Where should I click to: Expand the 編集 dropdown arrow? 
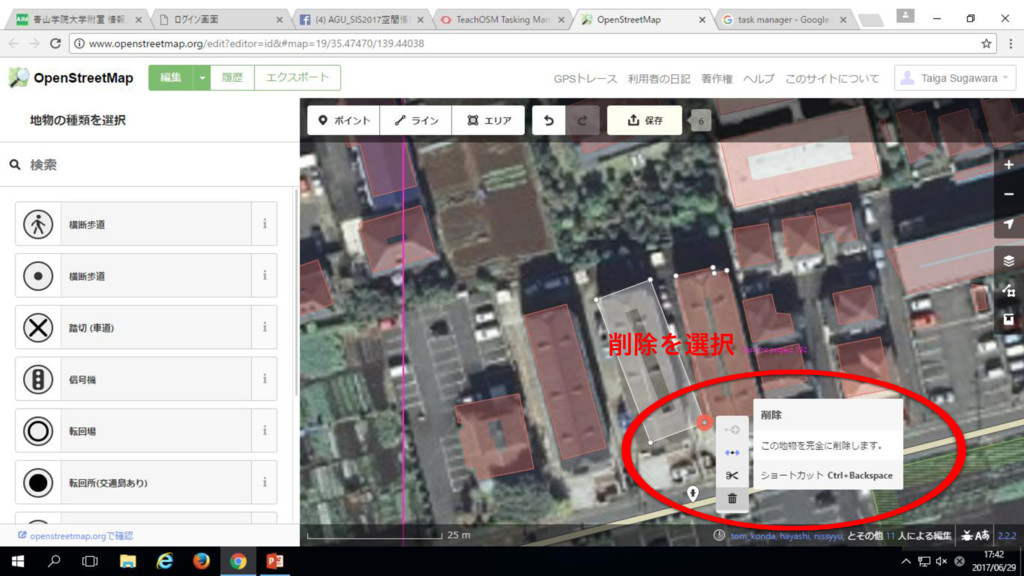click(x=201, y=78)
